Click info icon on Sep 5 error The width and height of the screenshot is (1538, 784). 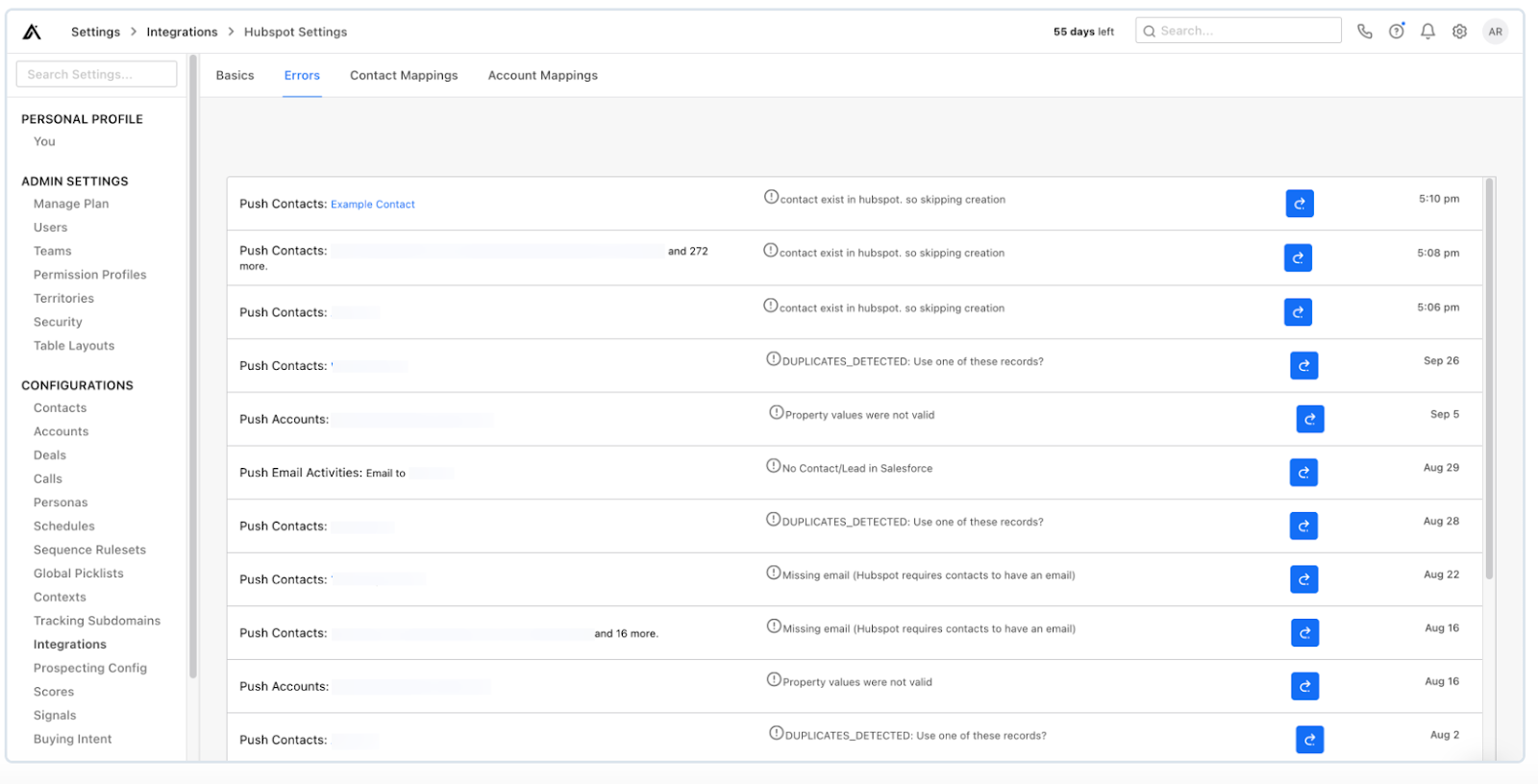coord(777,412)
